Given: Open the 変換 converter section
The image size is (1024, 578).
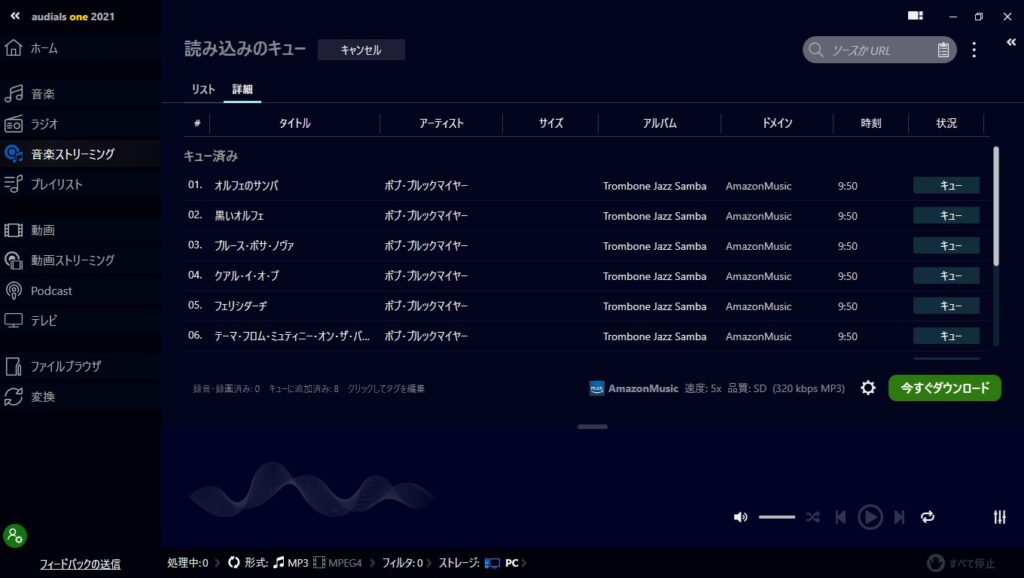Looking at the screenshot, I should coord(43,397).
